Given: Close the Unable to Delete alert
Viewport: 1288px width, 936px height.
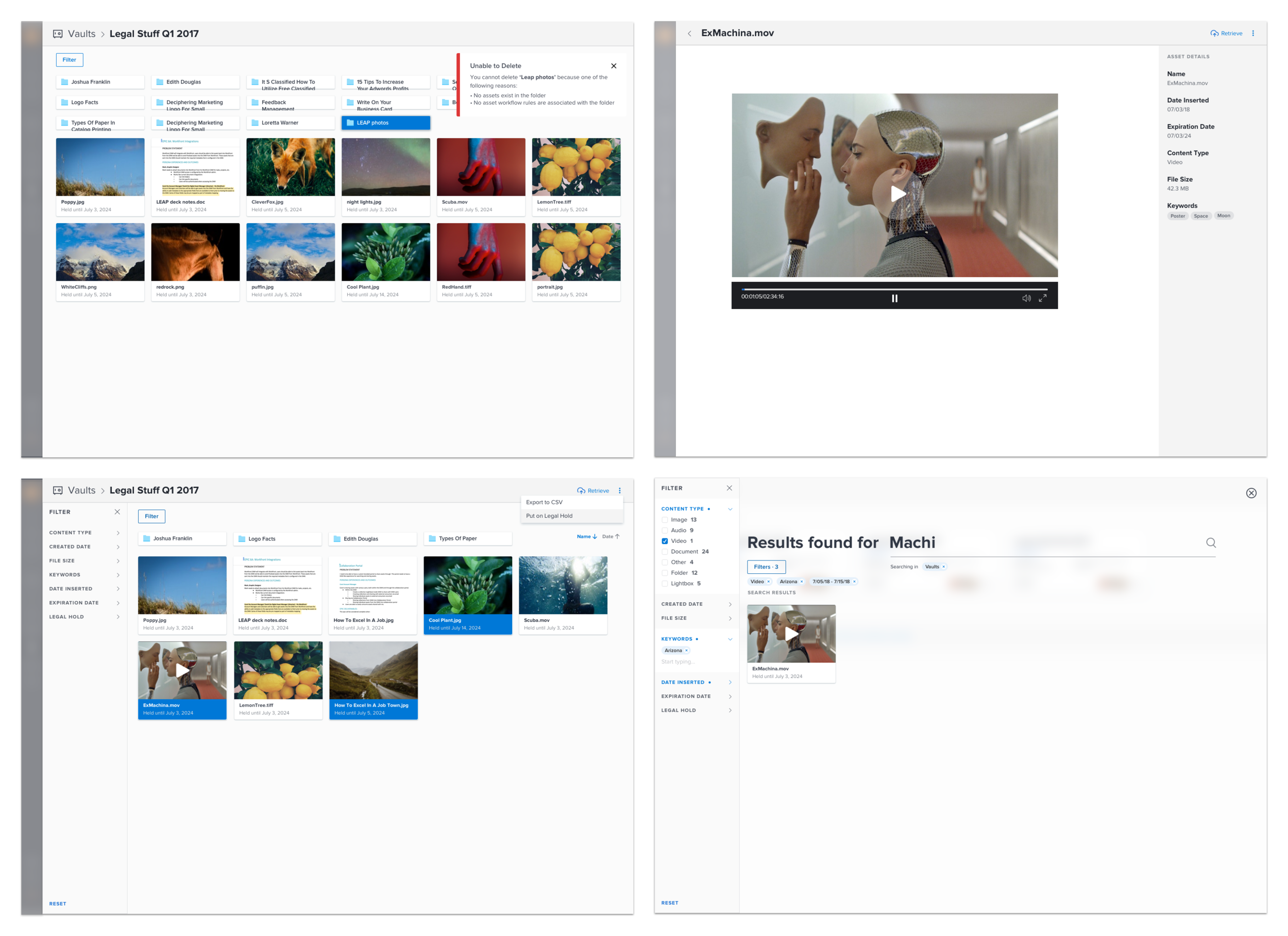Looking at the screenshot, I should [x=613, y=66].
